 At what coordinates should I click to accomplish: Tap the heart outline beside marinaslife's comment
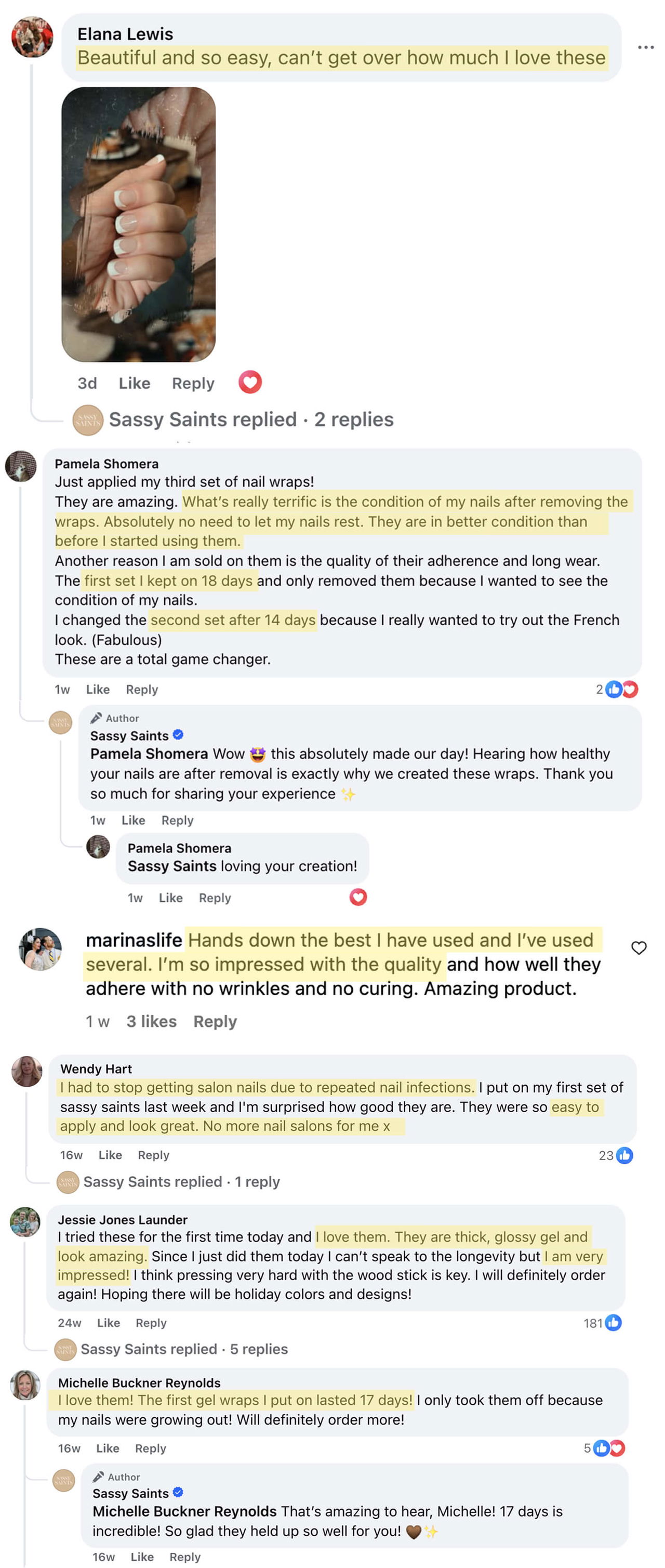pos(638,947)
